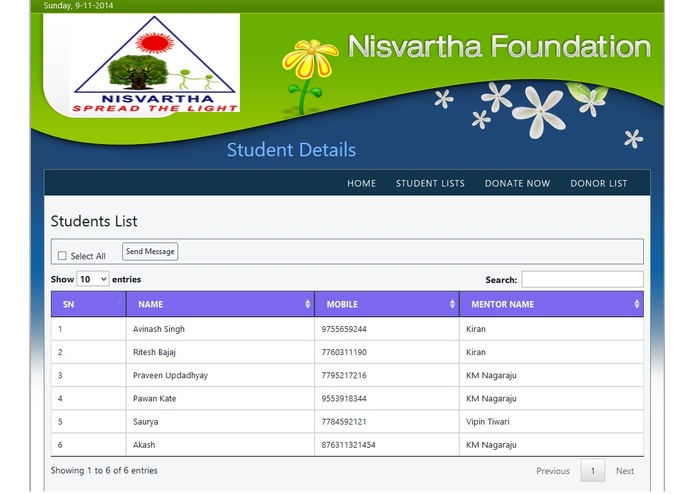Click the mobile number 9755659244
695x494 pixels.
pos(344,329)
